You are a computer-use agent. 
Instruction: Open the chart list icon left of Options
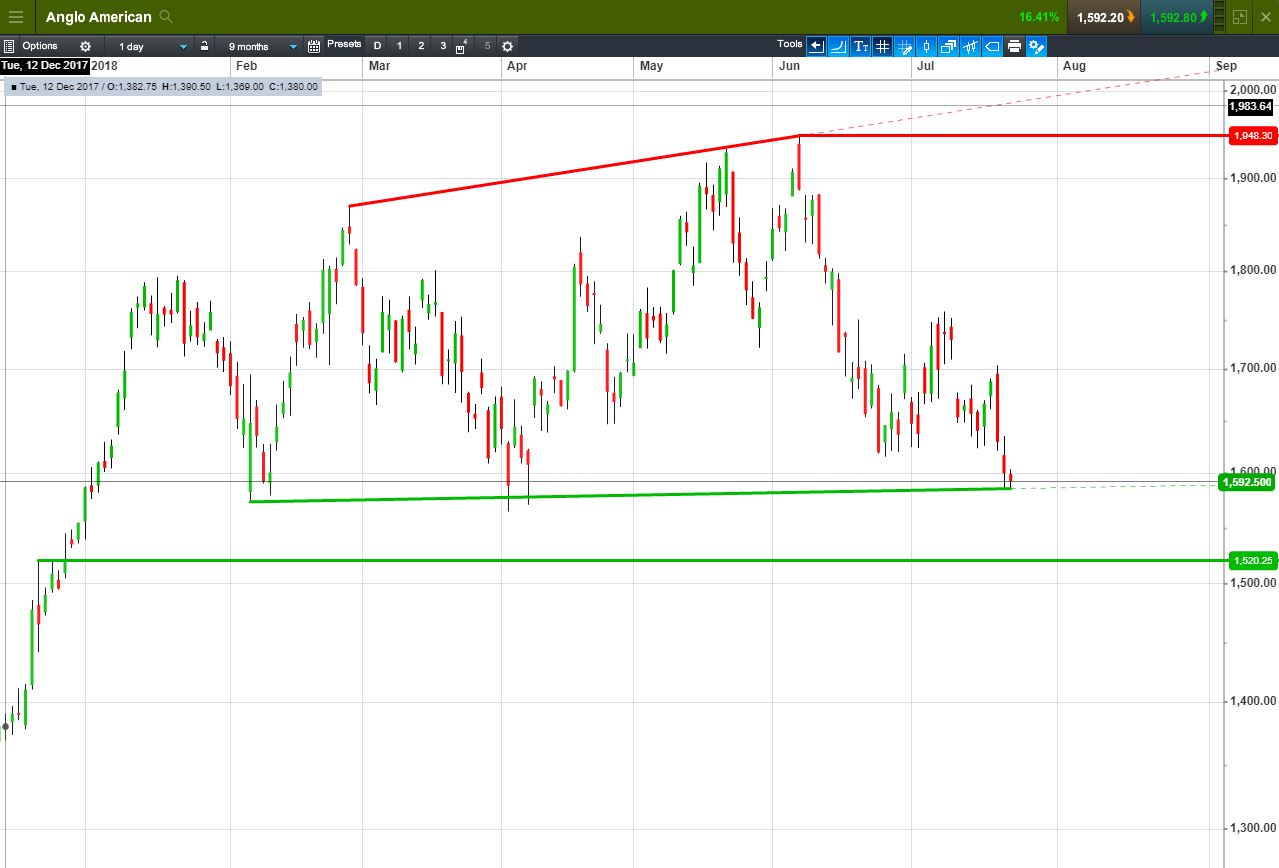9,46
